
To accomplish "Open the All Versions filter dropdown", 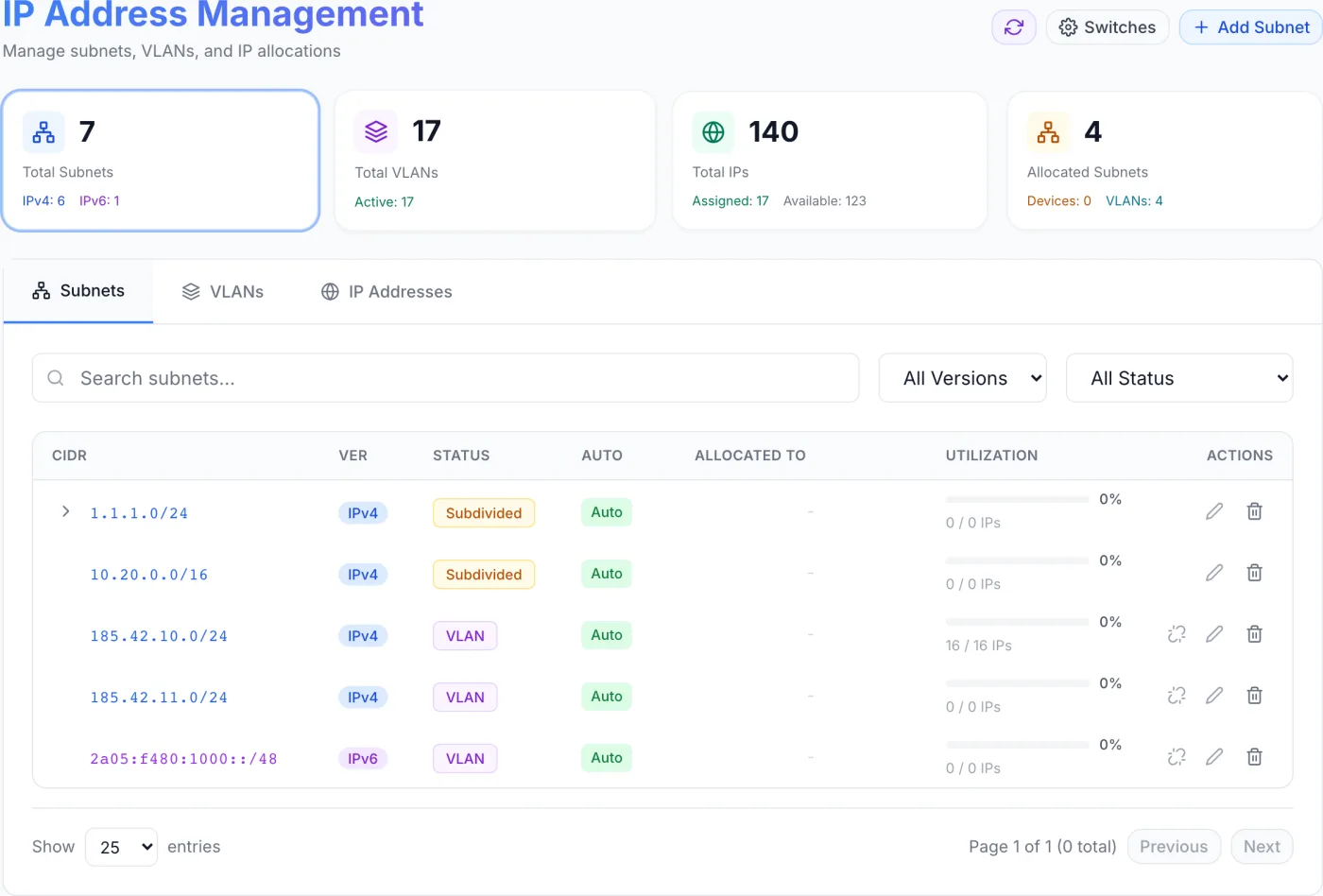I will (962, 378).
